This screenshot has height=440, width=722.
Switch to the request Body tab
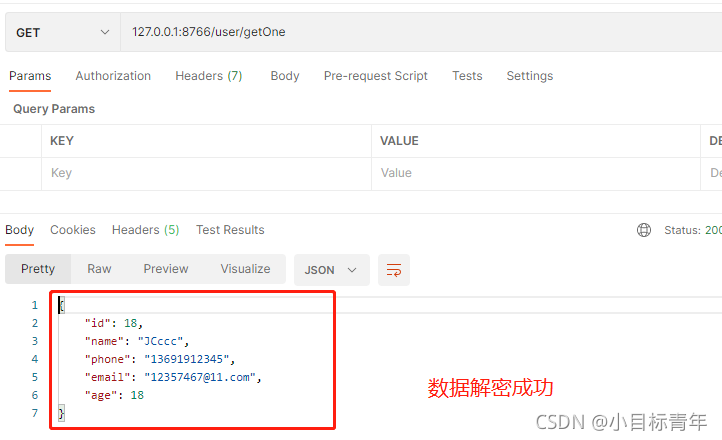[x=285, y=76]
